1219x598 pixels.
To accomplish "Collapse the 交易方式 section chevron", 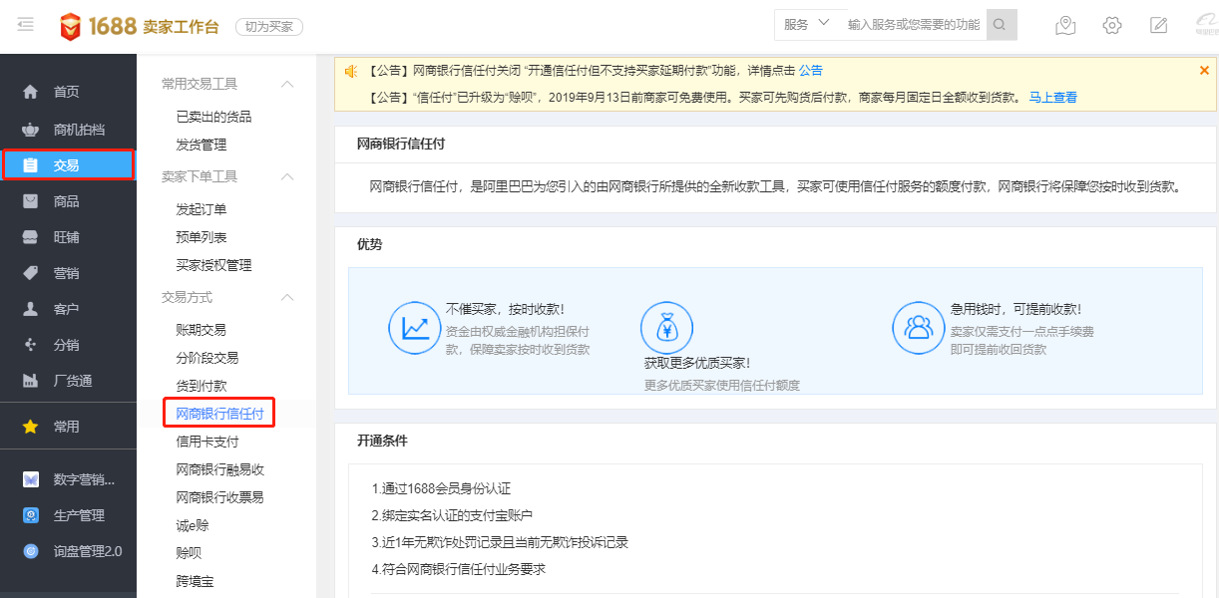I will click(287, 298).
